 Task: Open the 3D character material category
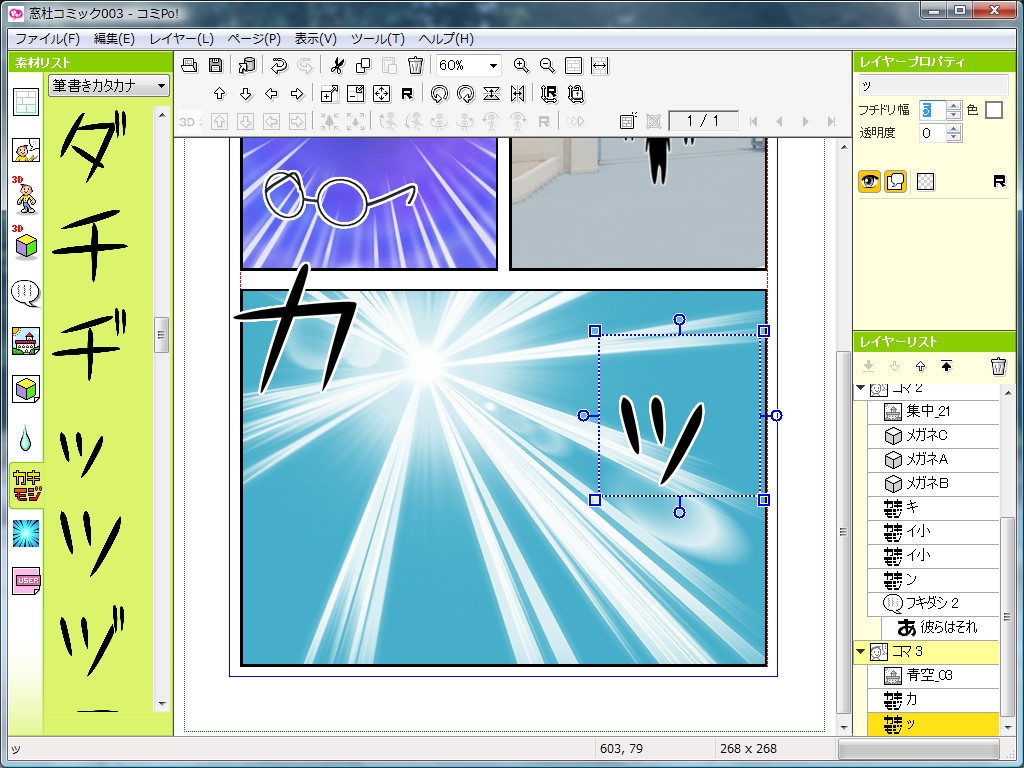(x=26, y=195)
